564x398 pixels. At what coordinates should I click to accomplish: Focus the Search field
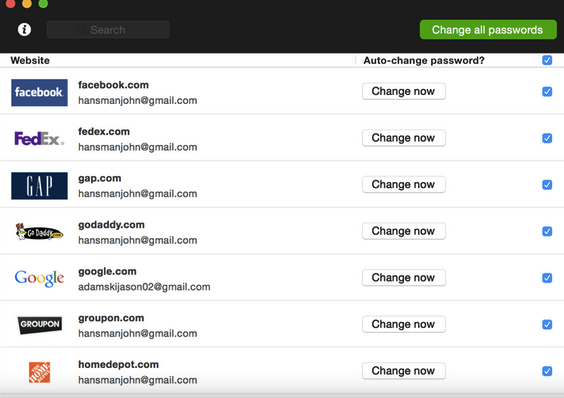[108, 30]
